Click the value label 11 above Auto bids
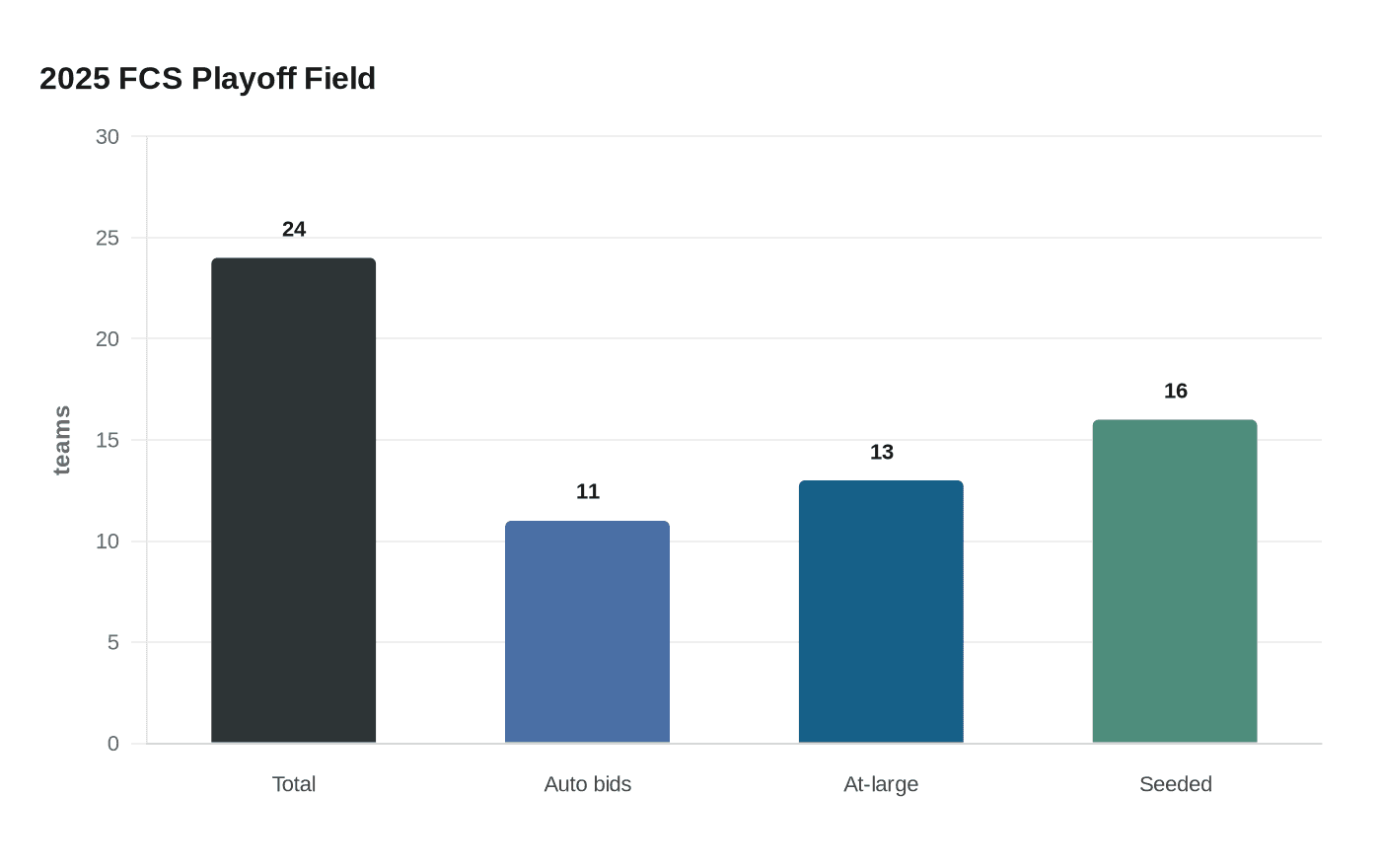Viewport: 1381px width, 868px height. coord(588,491)
